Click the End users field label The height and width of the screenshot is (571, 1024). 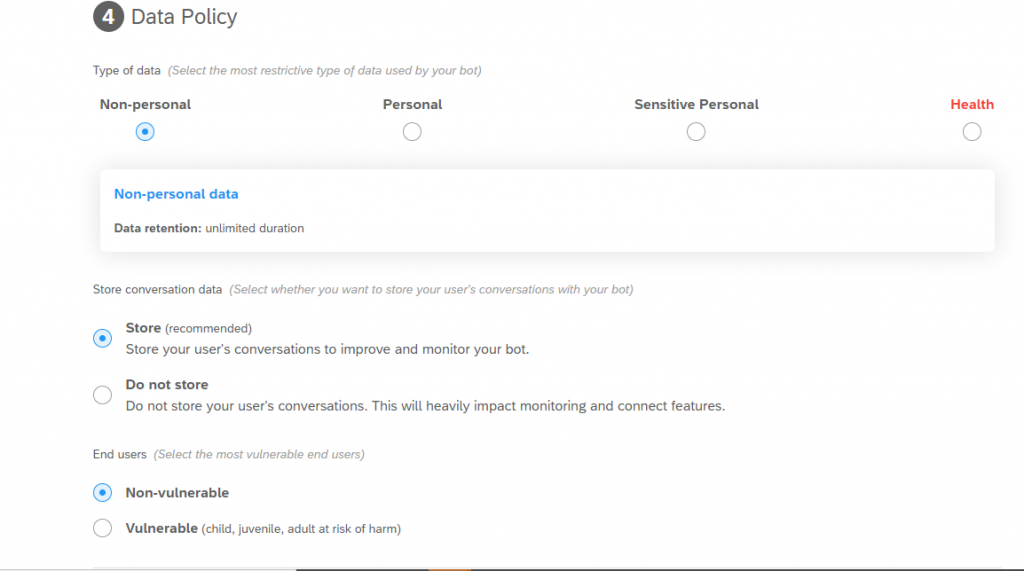(x=120, y=454)
